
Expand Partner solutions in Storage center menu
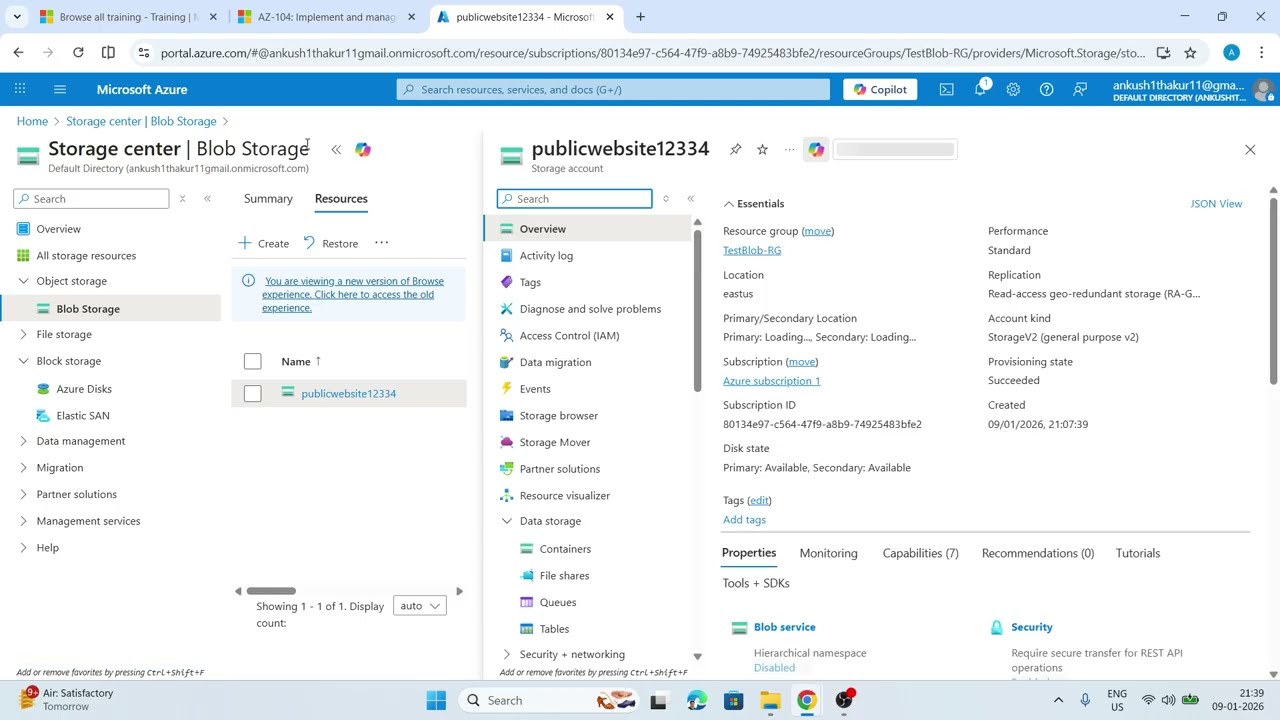24,494
